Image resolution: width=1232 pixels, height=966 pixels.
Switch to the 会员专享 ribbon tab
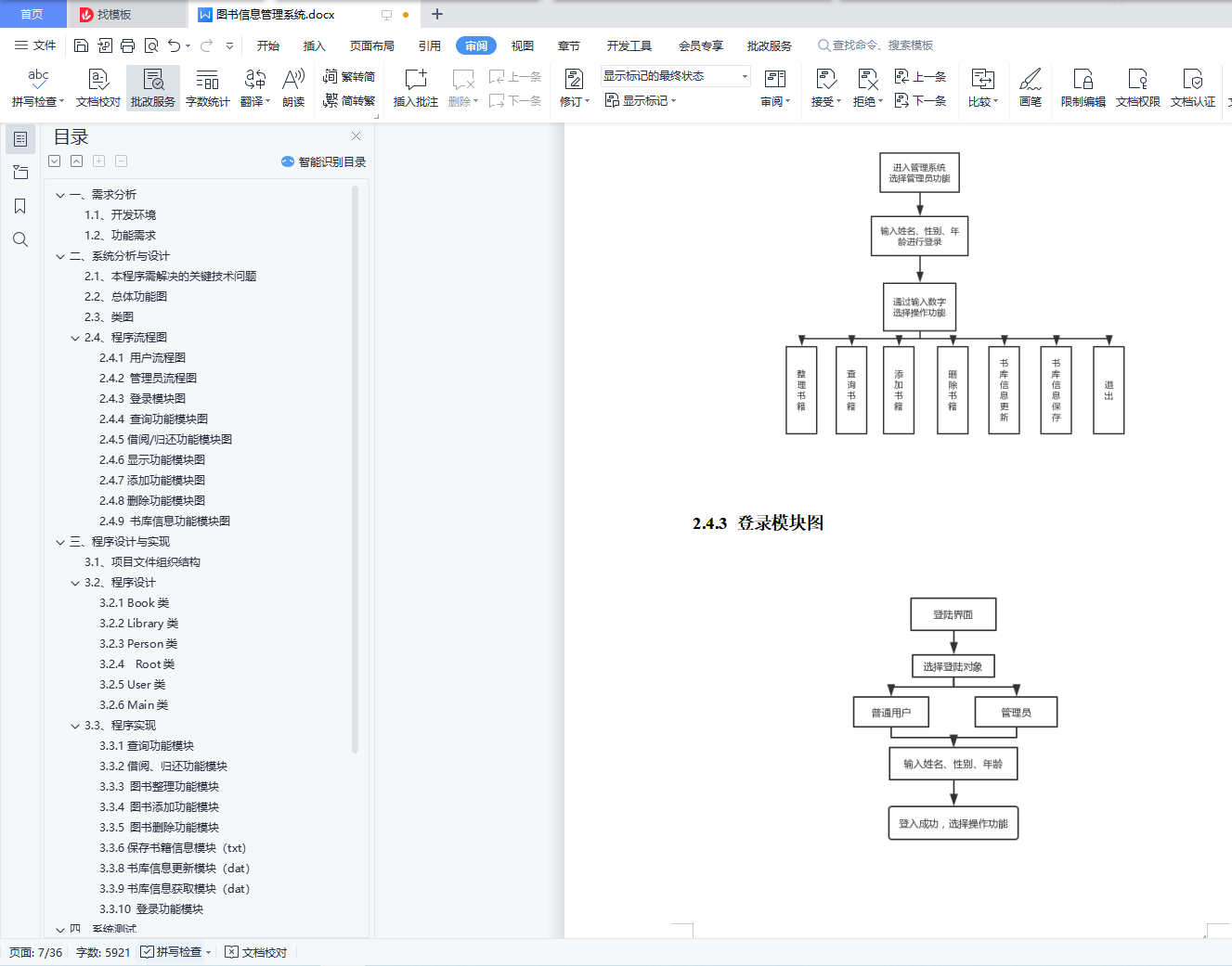(701, 45)
